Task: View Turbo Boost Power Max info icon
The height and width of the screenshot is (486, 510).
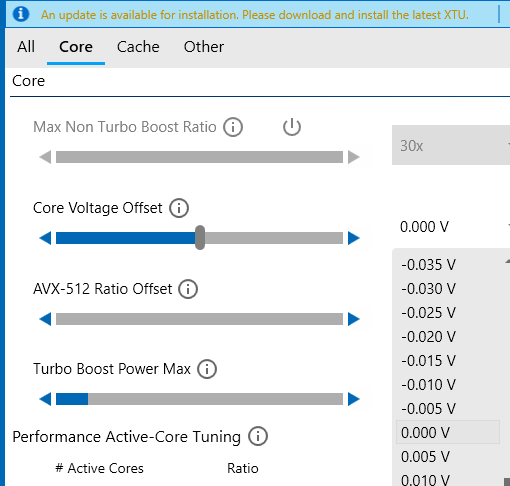Action: 207,369
